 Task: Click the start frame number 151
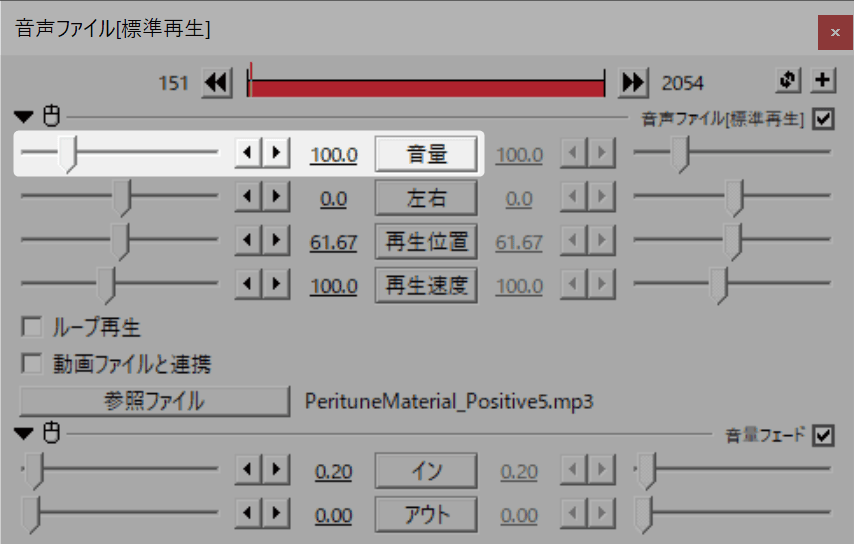pos(173,83)
